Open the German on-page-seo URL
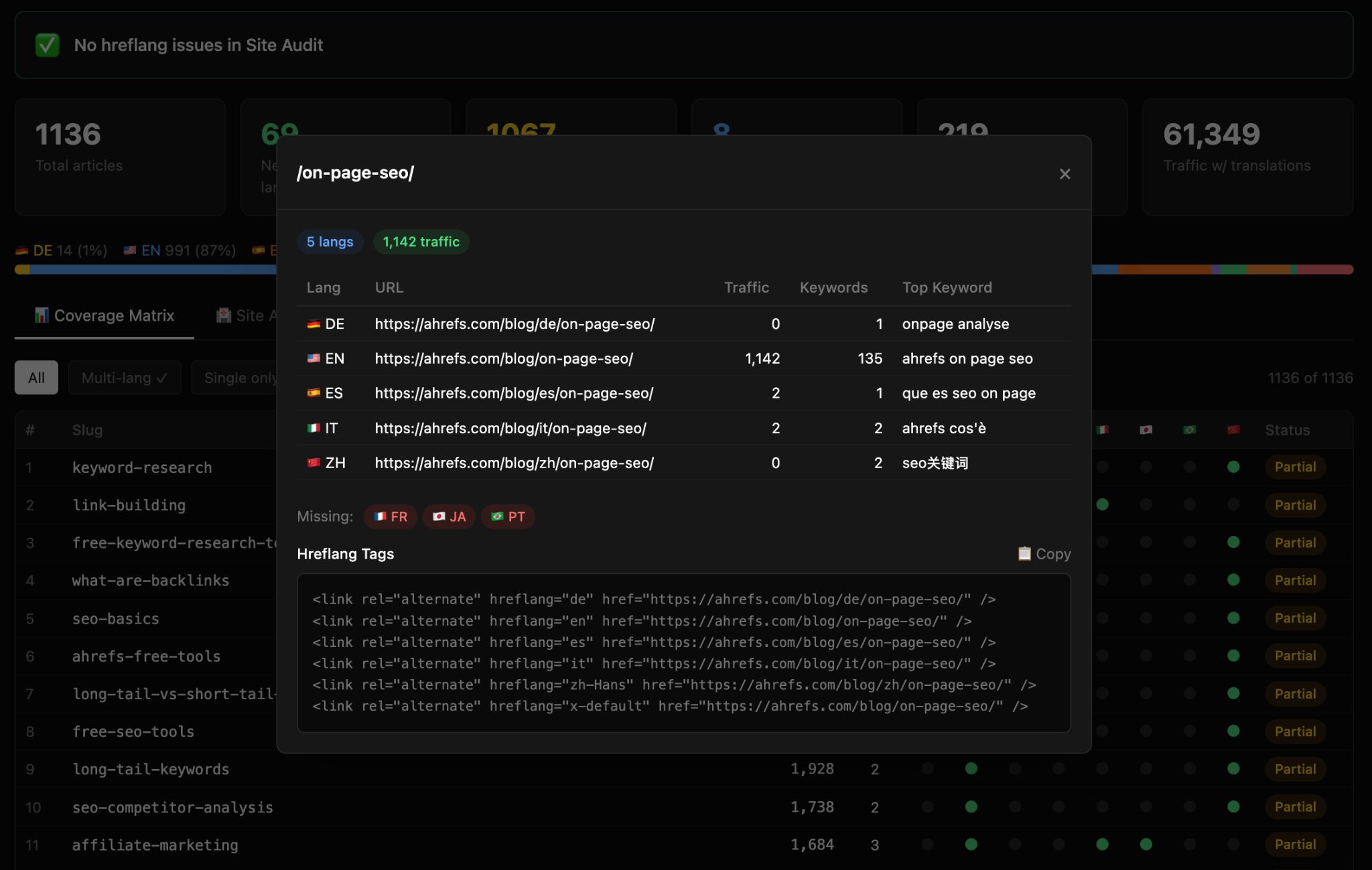1372x870 pixels. pyautogui.click(x=514, y=324)
